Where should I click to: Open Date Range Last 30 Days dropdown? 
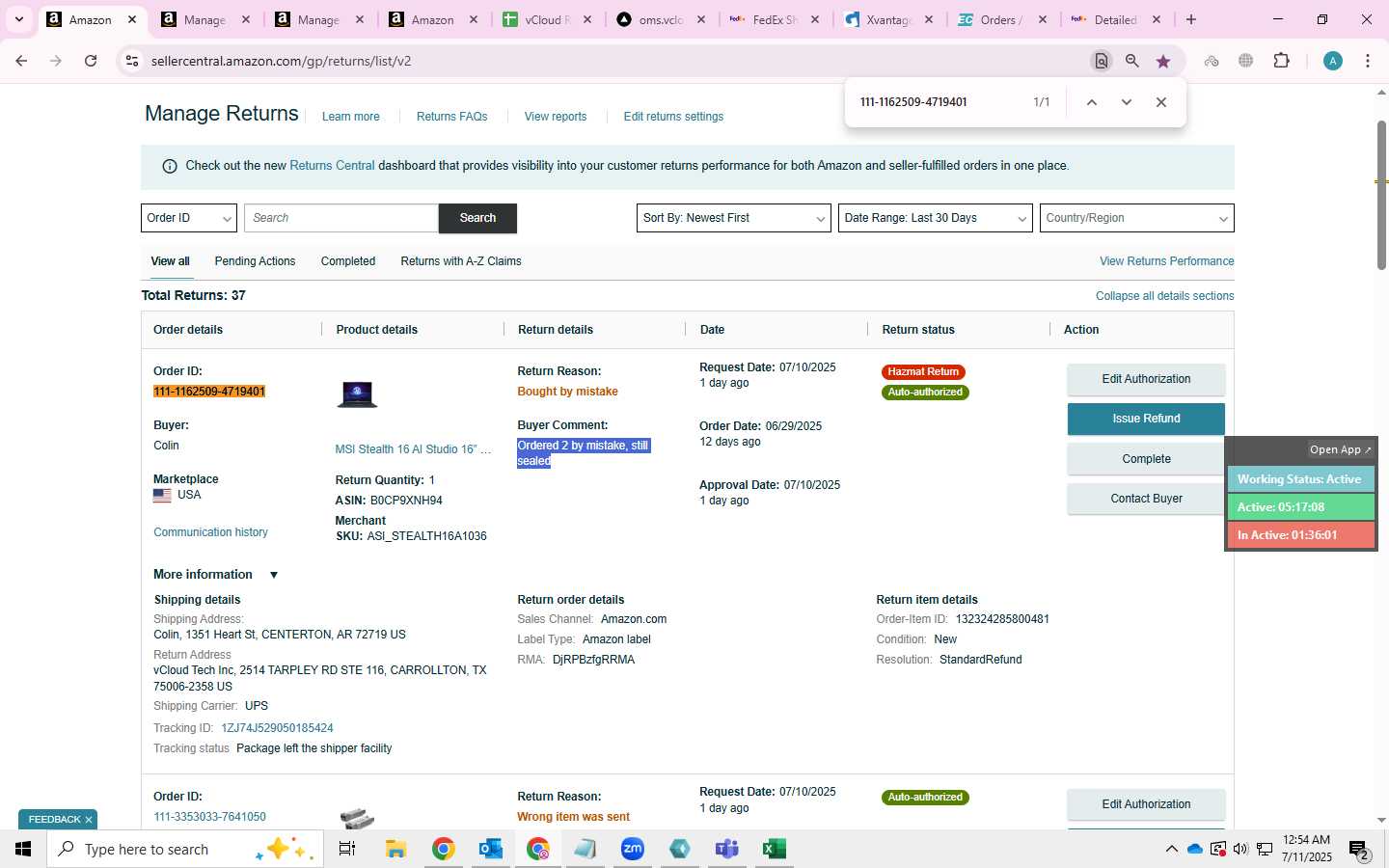pos(936,218)
